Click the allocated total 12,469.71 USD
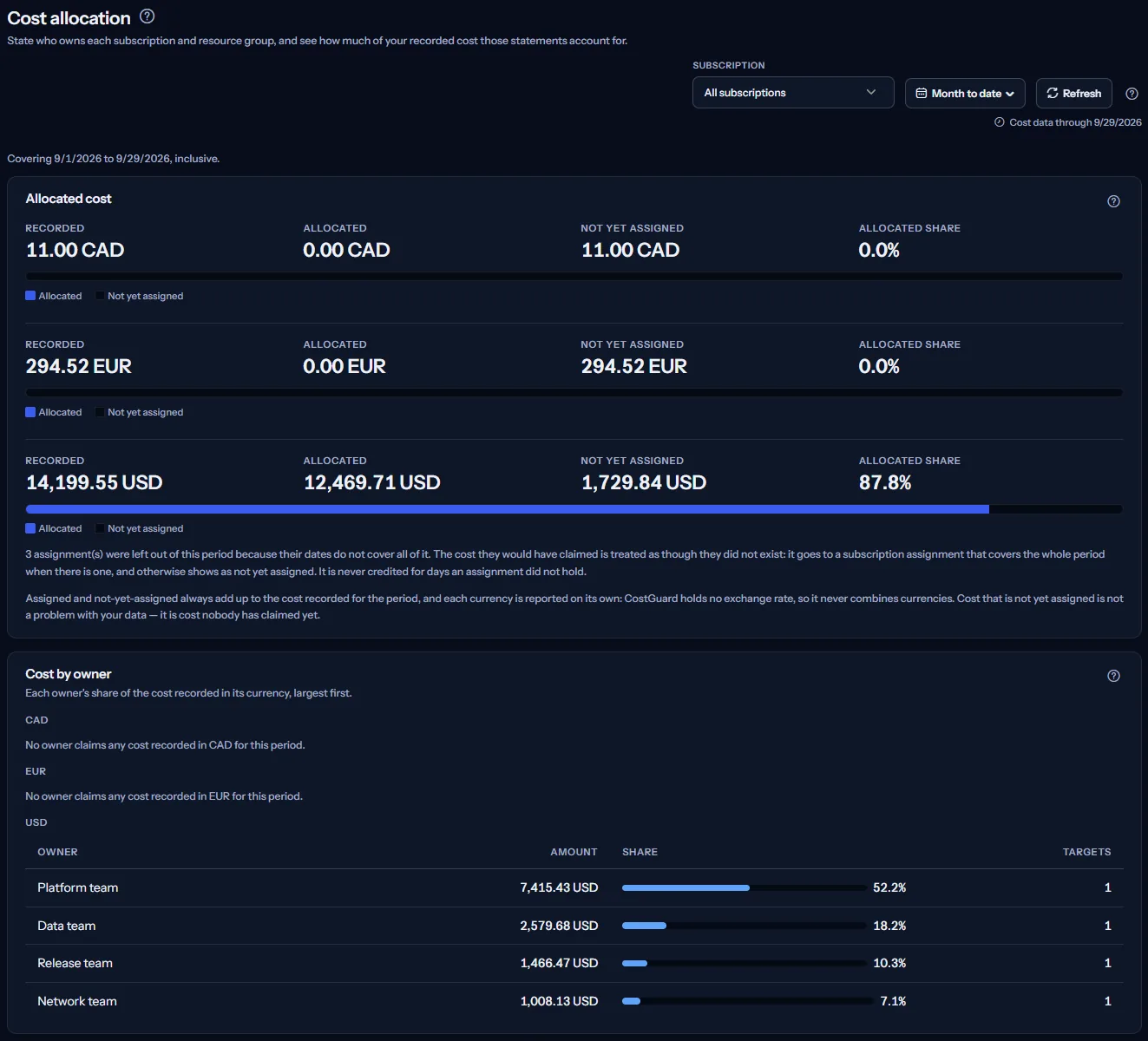Screen dimensions: 1148x1041 coord(372,482)
